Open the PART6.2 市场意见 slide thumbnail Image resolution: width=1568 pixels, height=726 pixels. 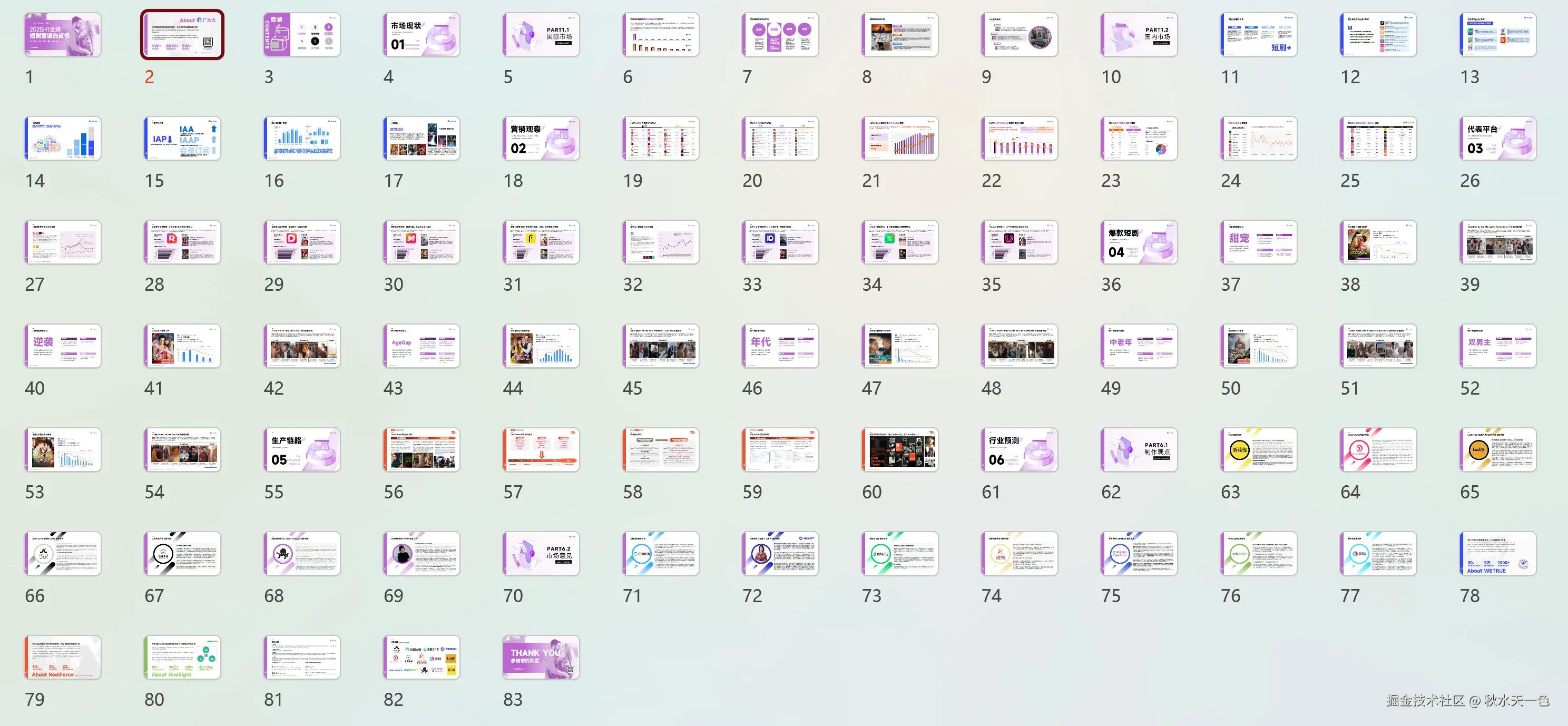(x=541, y=554)
